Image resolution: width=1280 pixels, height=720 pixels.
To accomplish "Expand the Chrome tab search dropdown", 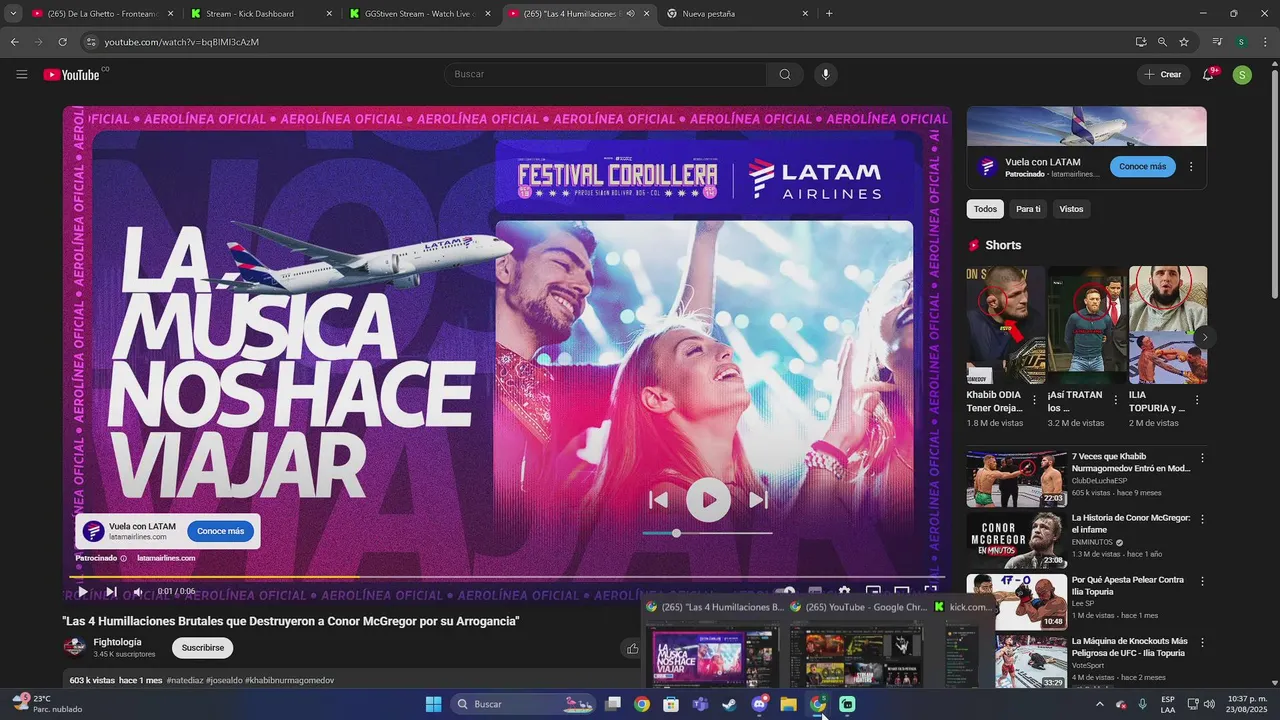I will pyautogui.click(x=13, y=14).
